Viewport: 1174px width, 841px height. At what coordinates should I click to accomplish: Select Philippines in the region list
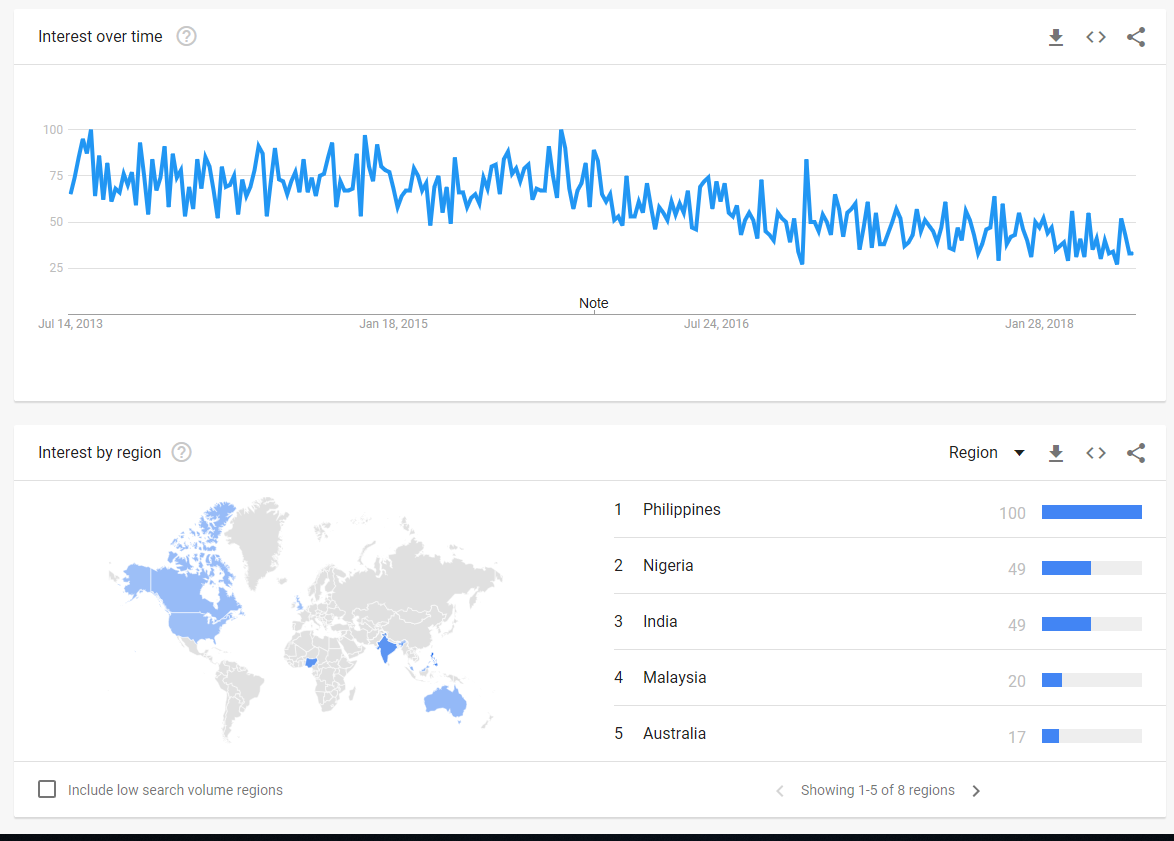pos(681,510)
